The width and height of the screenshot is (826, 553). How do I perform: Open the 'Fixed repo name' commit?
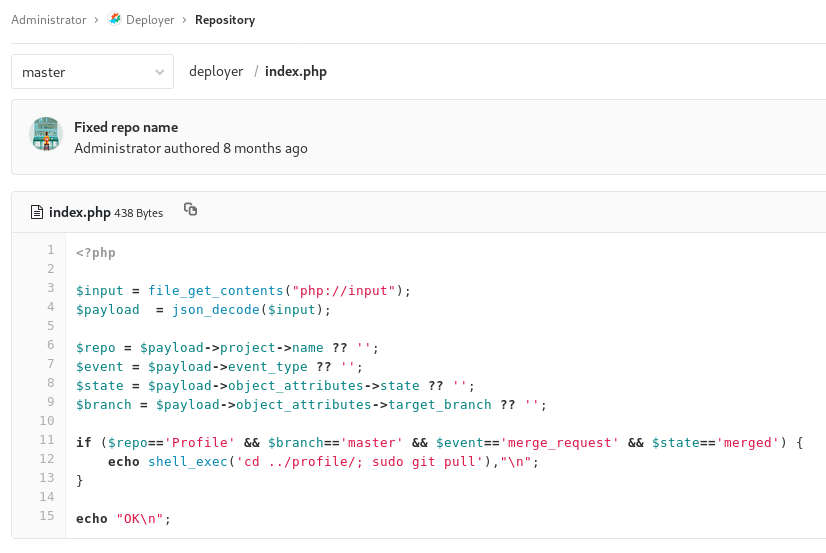(x=126, y=127)
